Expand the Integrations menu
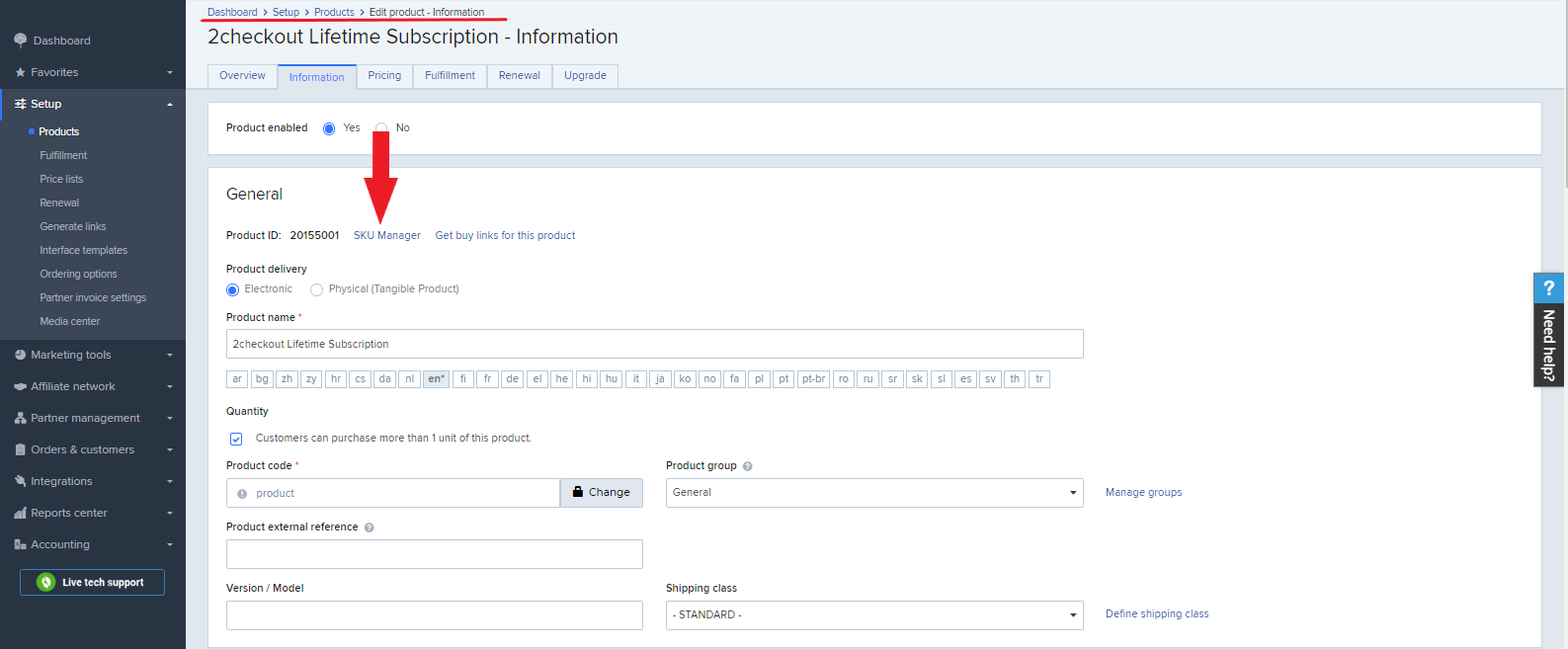 170,481
